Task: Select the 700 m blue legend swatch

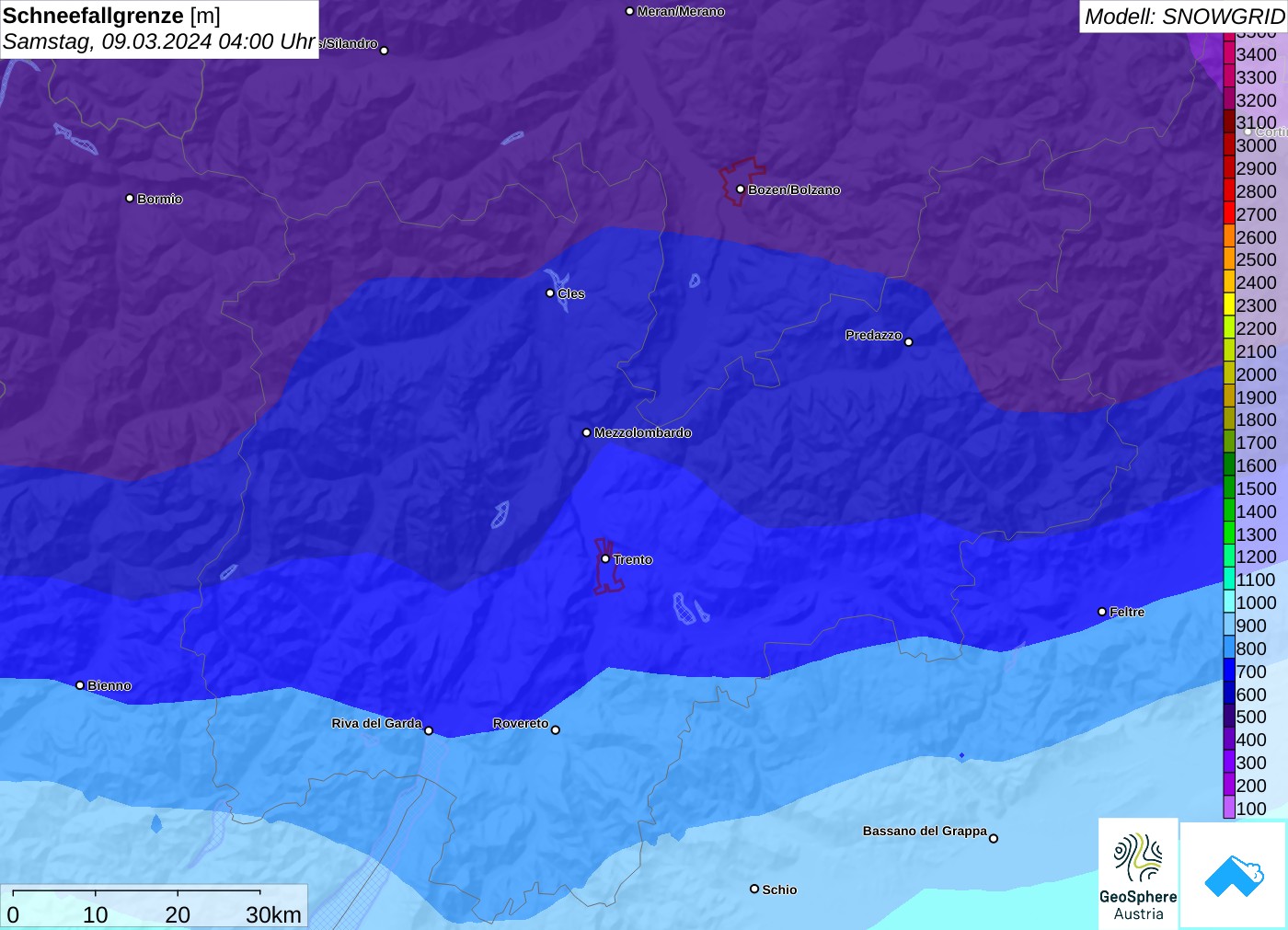Action: [x=1229, y=671]
